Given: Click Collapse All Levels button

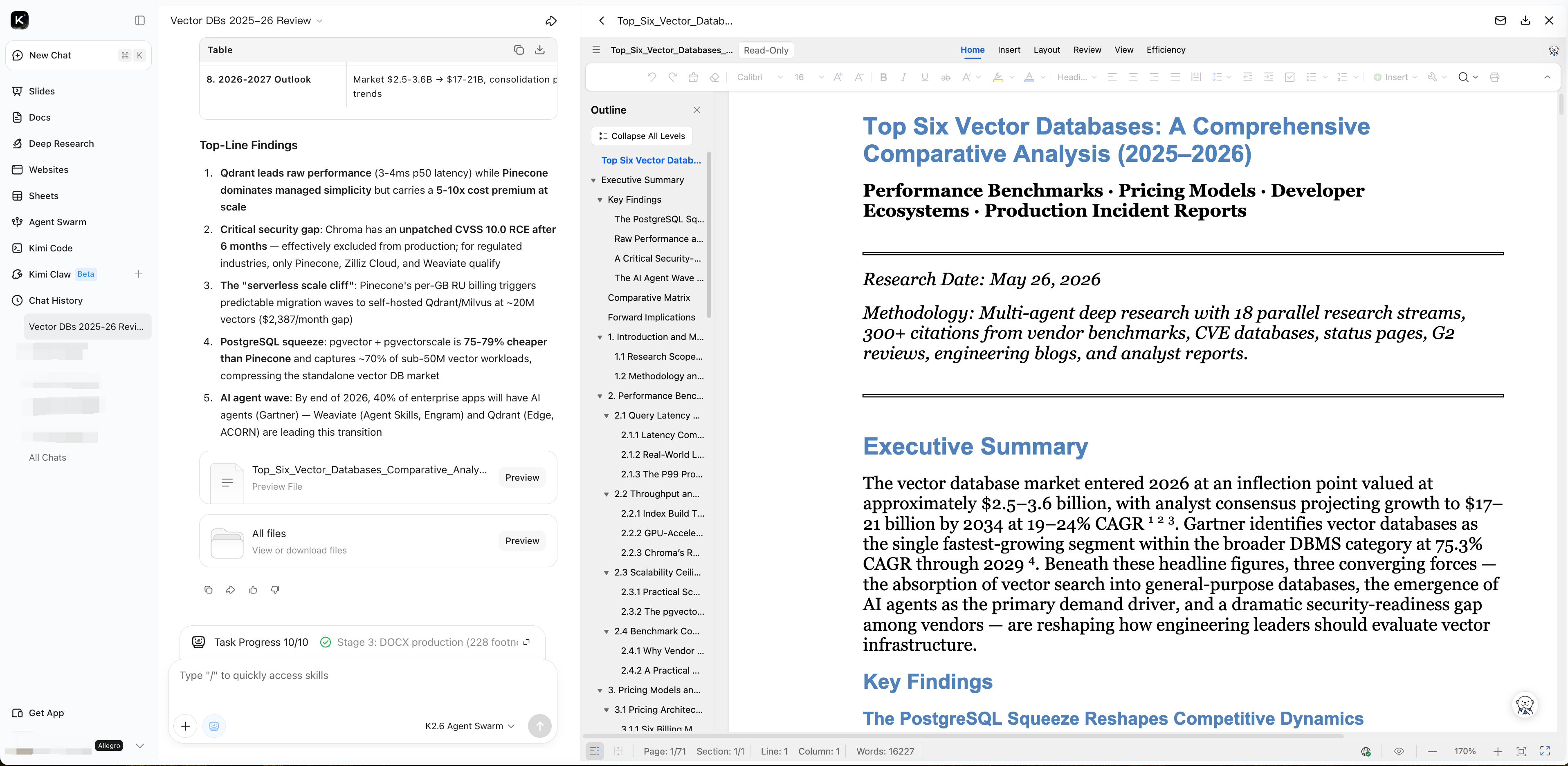Looking at the screenshot, I should 642,136.
